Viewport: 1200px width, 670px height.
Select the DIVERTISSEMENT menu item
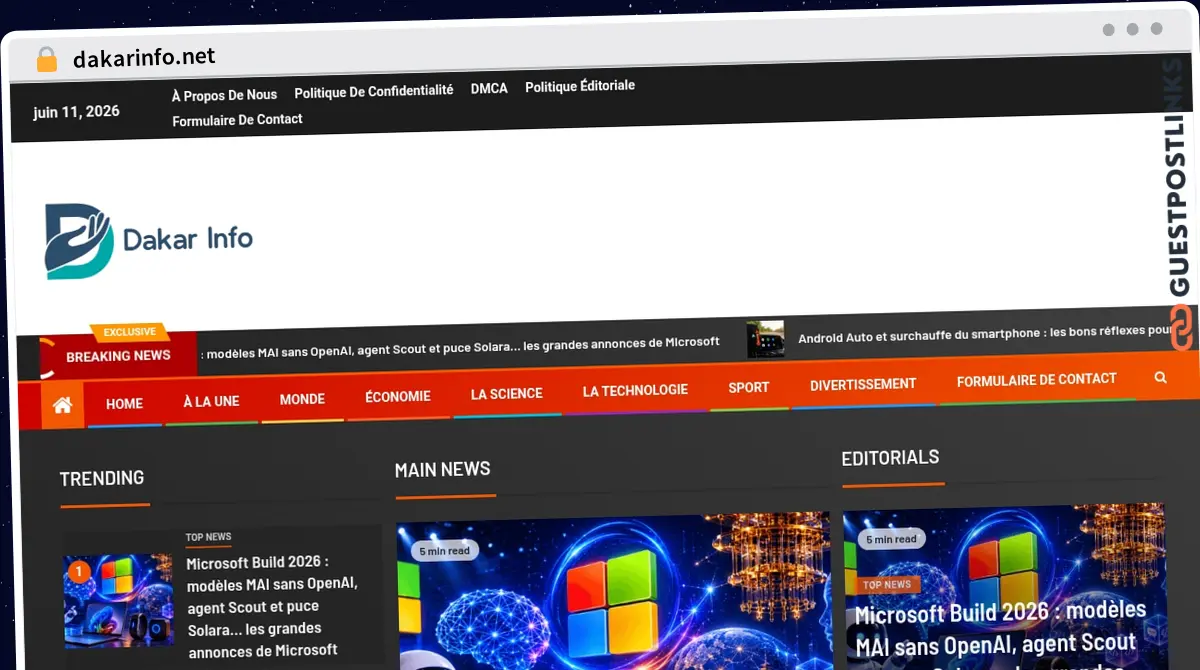863,384
